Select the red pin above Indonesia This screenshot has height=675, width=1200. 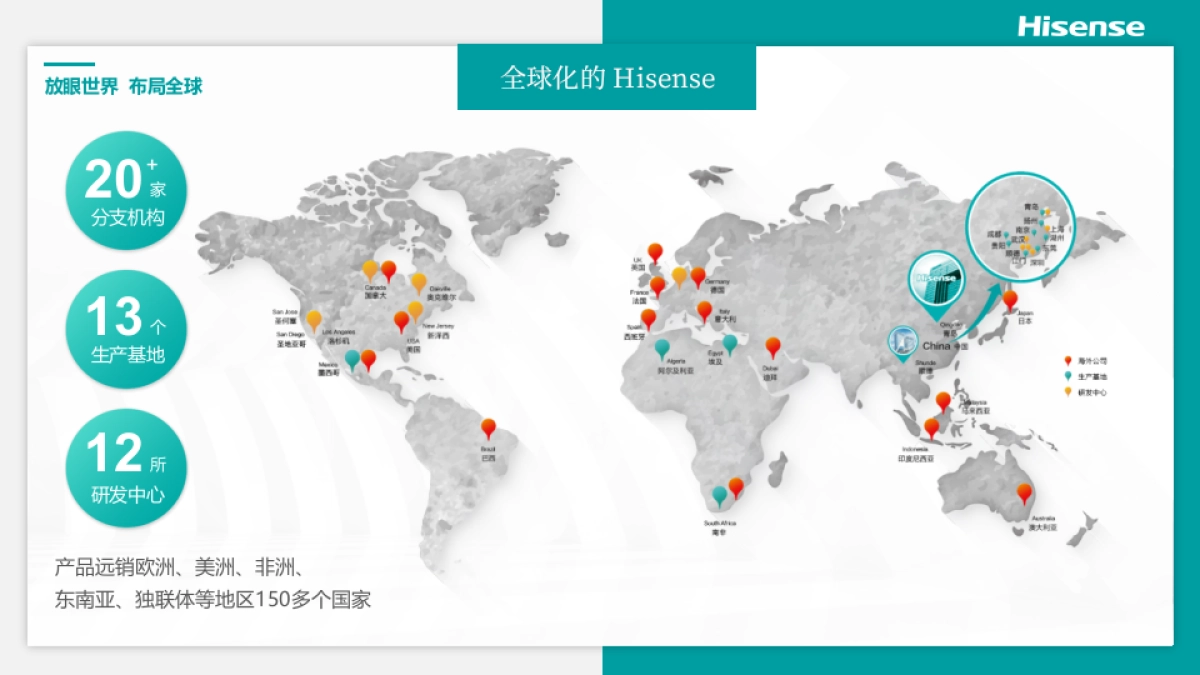coord(931,427)
